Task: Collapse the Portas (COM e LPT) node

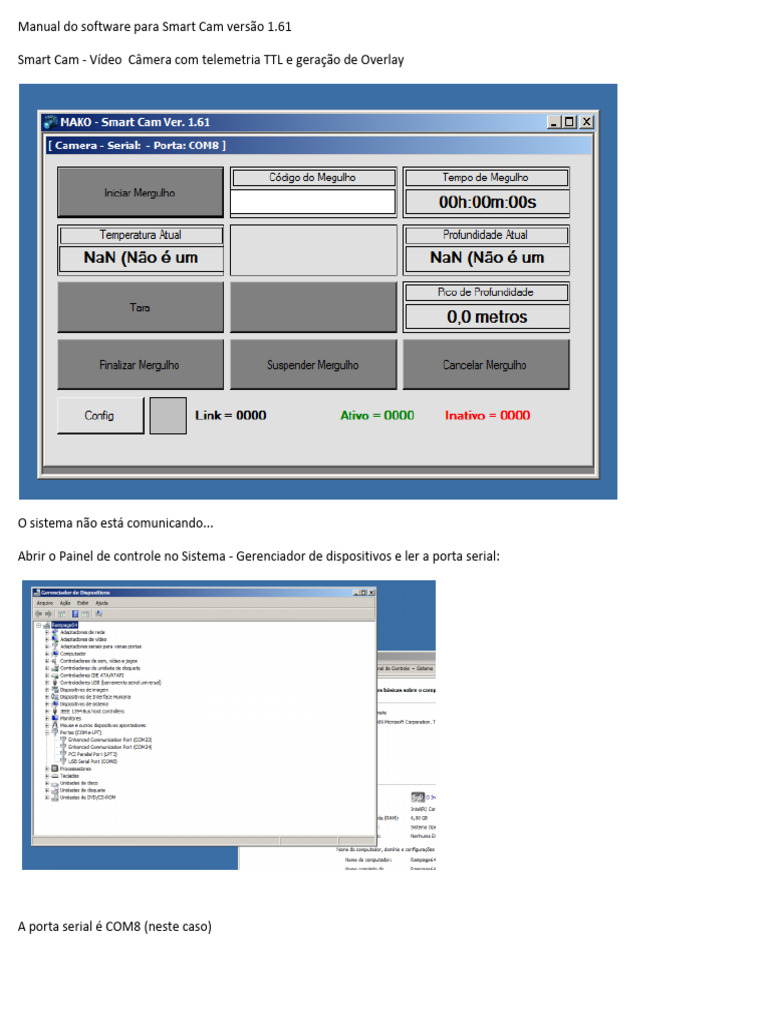Action: pos(47,733)
